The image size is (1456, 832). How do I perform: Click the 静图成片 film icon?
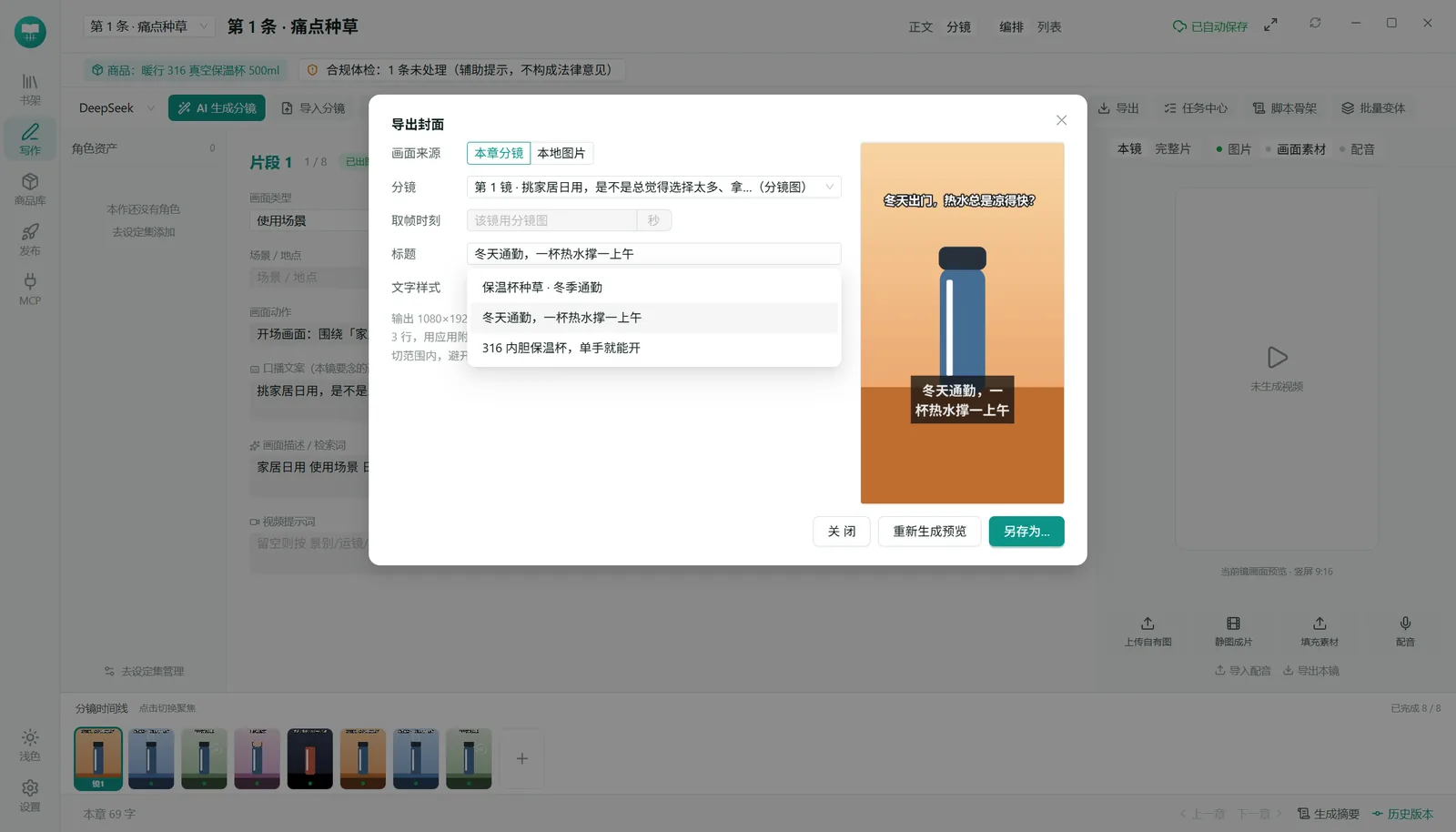click(x=1233, y=631)
